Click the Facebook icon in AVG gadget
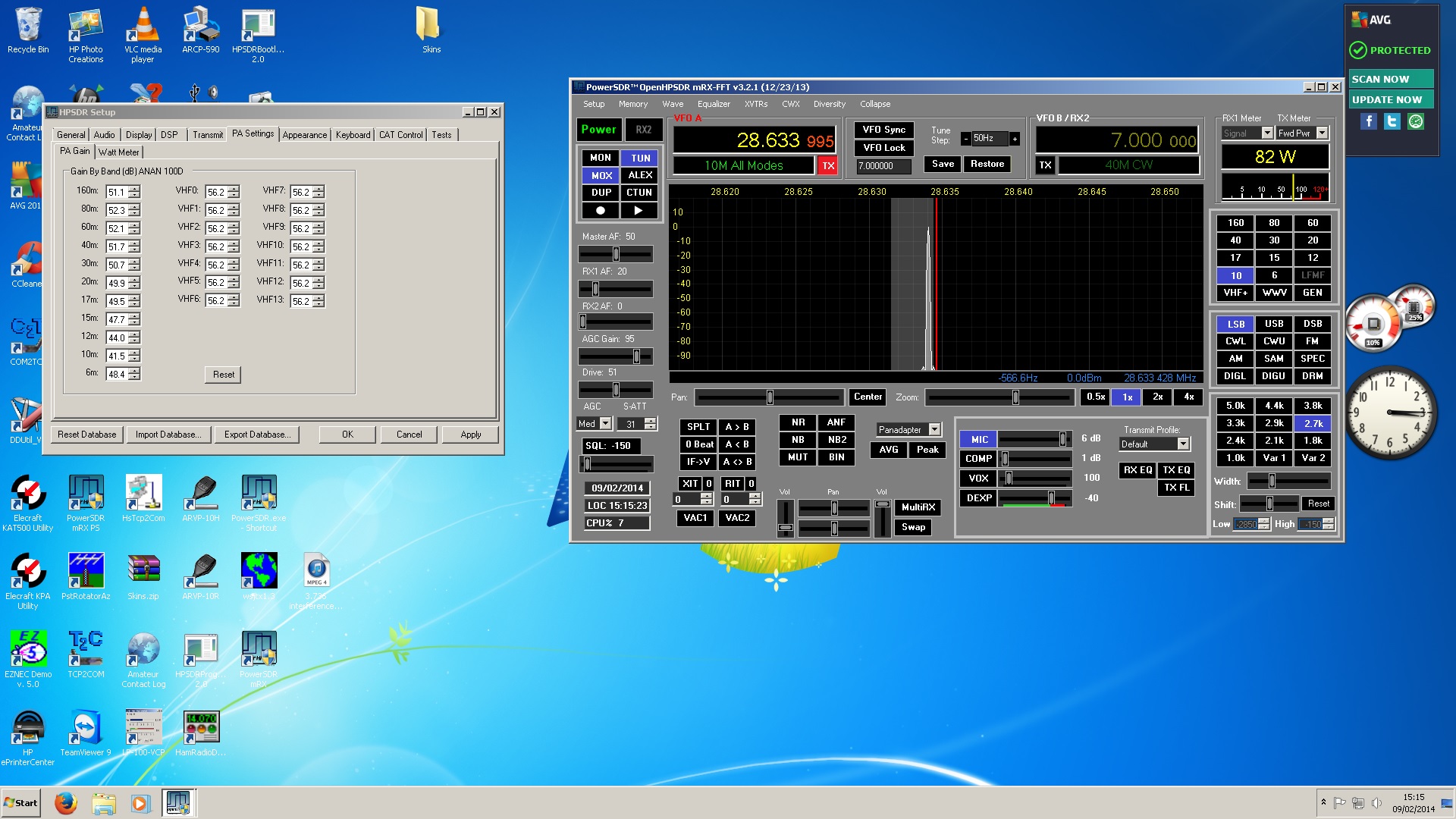The height and width of the screenshot is (819, 1456). click(x=1369, y=121)
